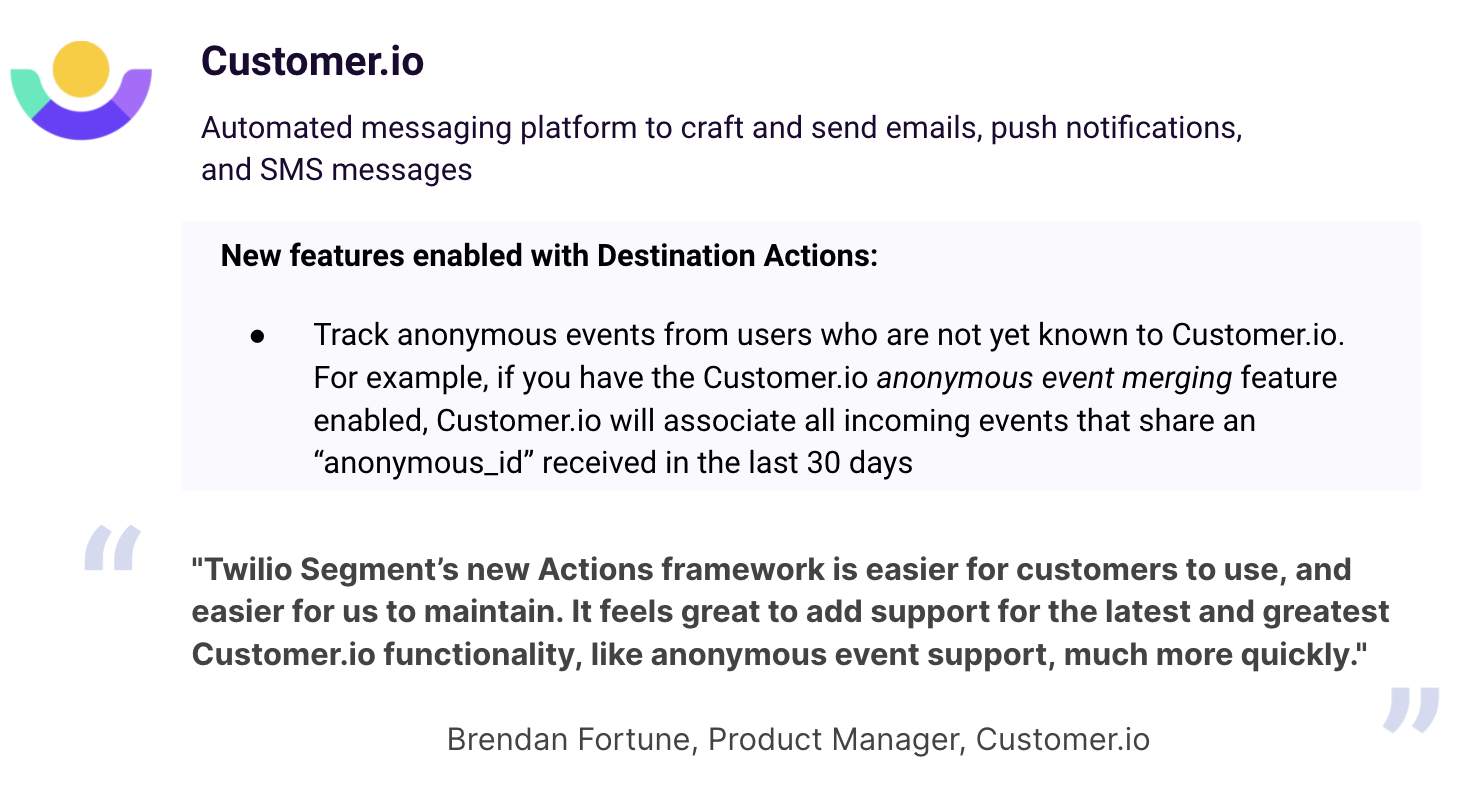This screenshot has height=794, width=1458.
Task: Click the 'Automated messaging platform' description line
Action: (x=721, y=128)
